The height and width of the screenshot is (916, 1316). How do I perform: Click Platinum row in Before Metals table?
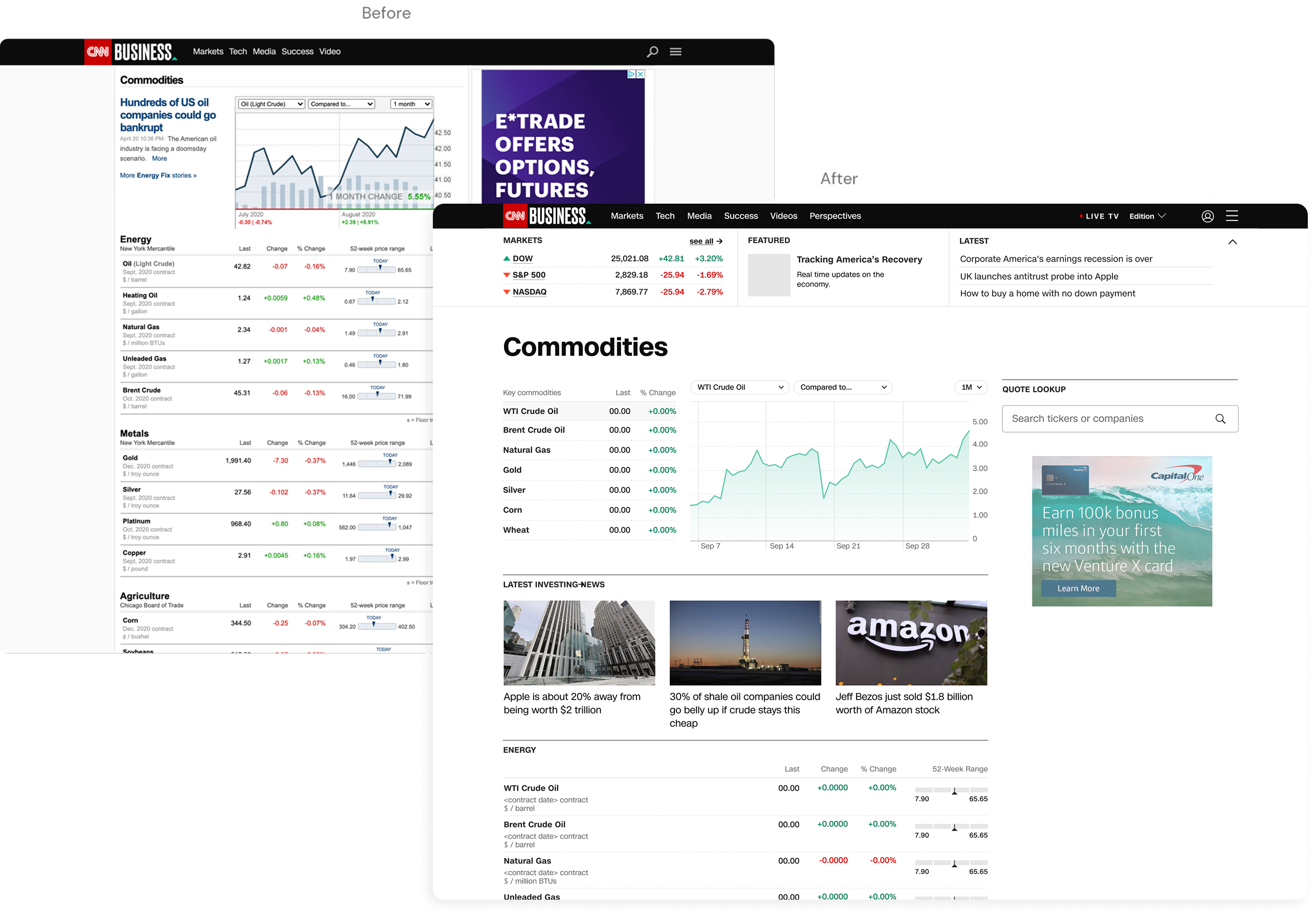(x=276, y=529)
